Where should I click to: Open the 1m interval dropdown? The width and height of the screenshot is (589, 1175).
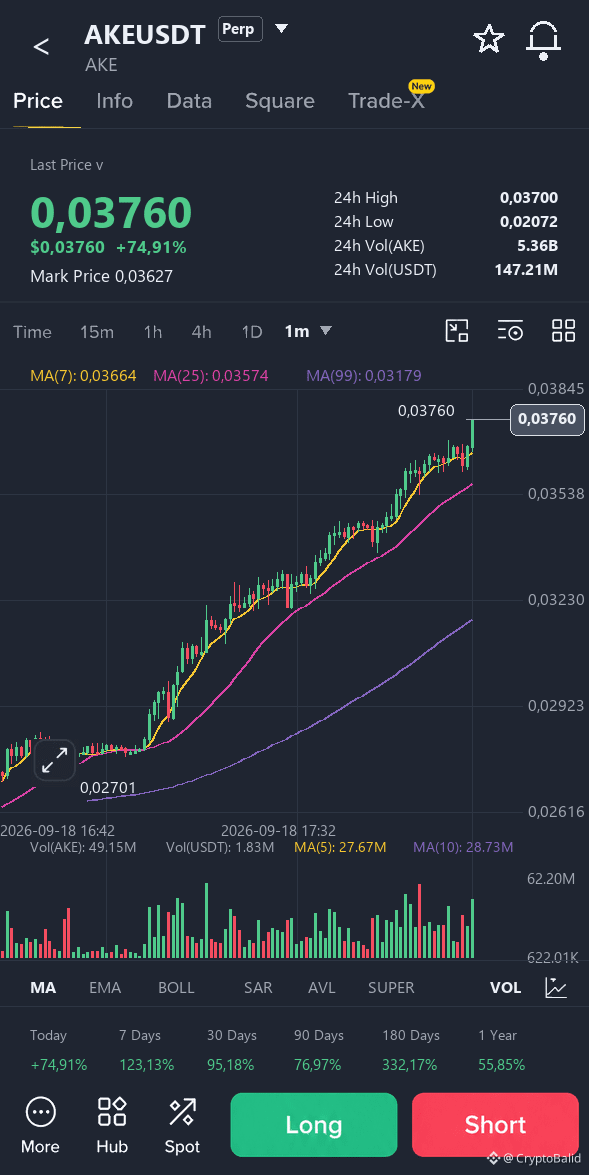coord(308,331)
